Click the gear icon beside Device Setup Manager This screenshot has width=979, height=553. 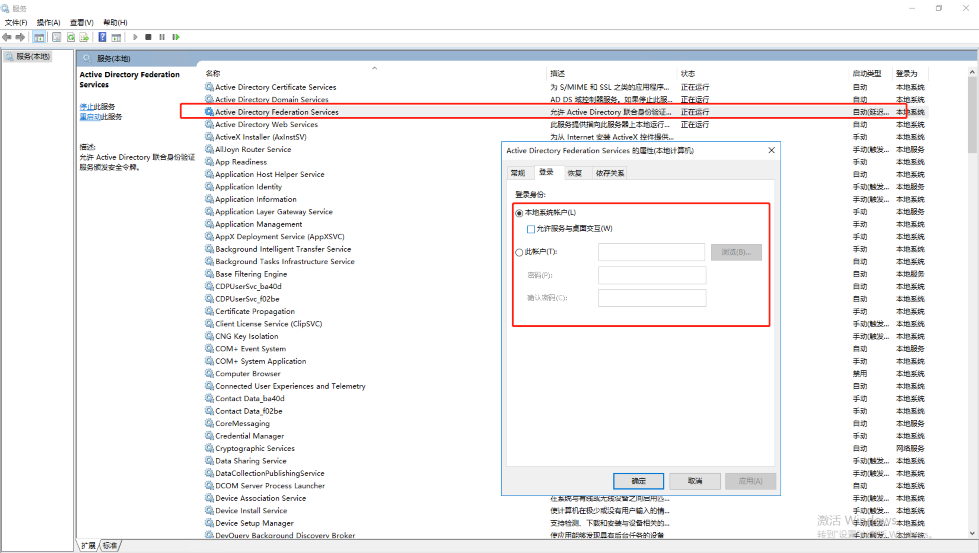click(209, 523)
